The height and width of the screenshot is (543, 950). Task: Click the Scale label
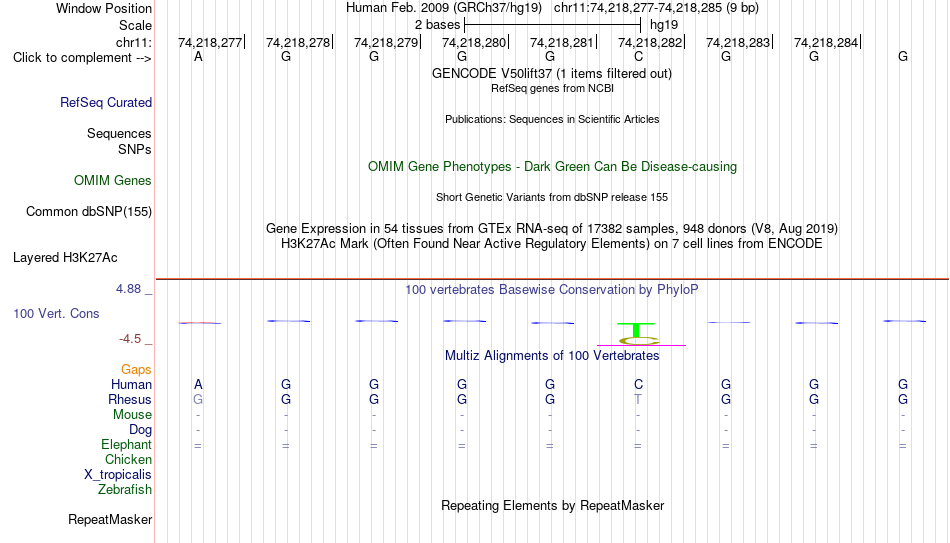pyautogui.click(x=135, y=25)
